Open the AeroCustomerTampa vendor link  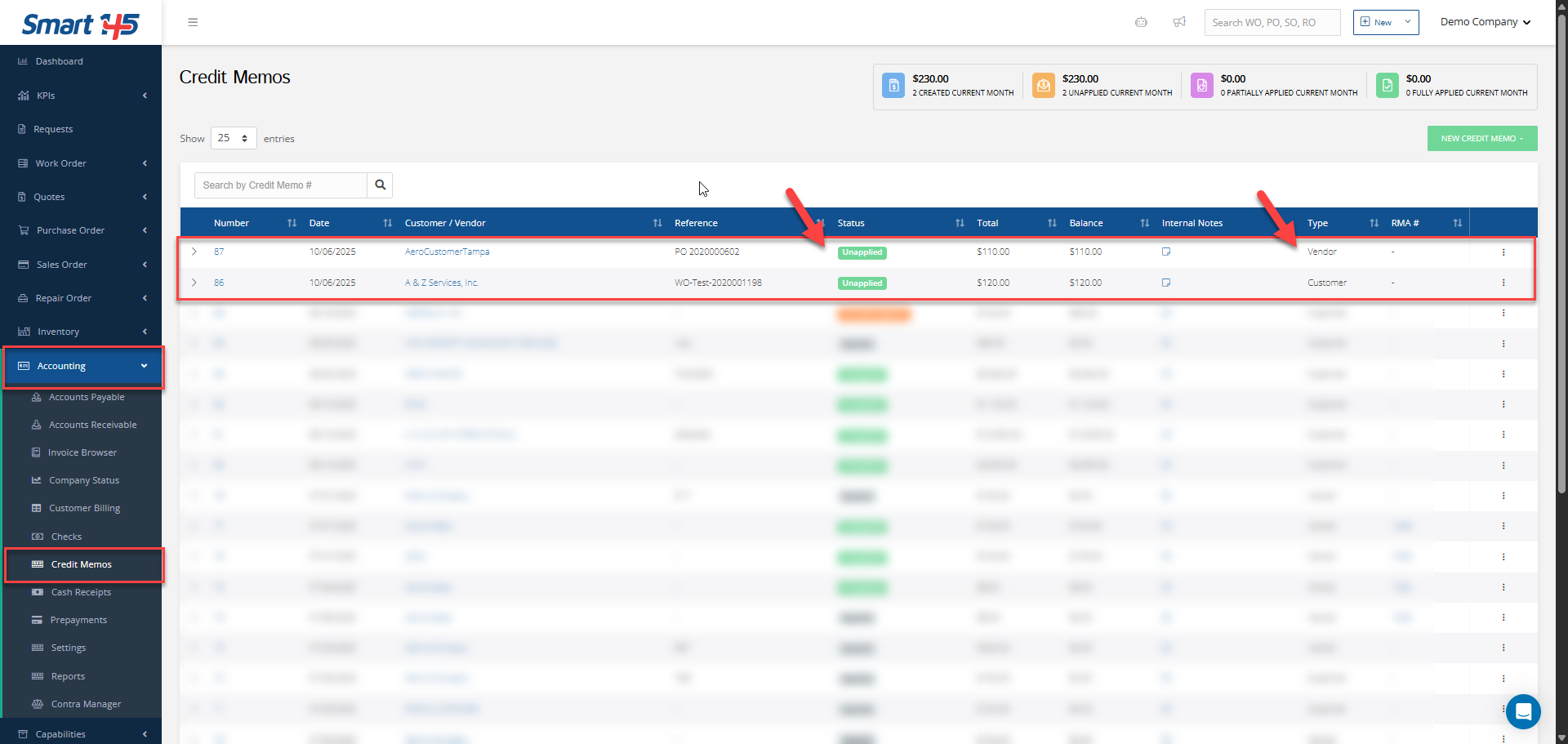[447, 252]
